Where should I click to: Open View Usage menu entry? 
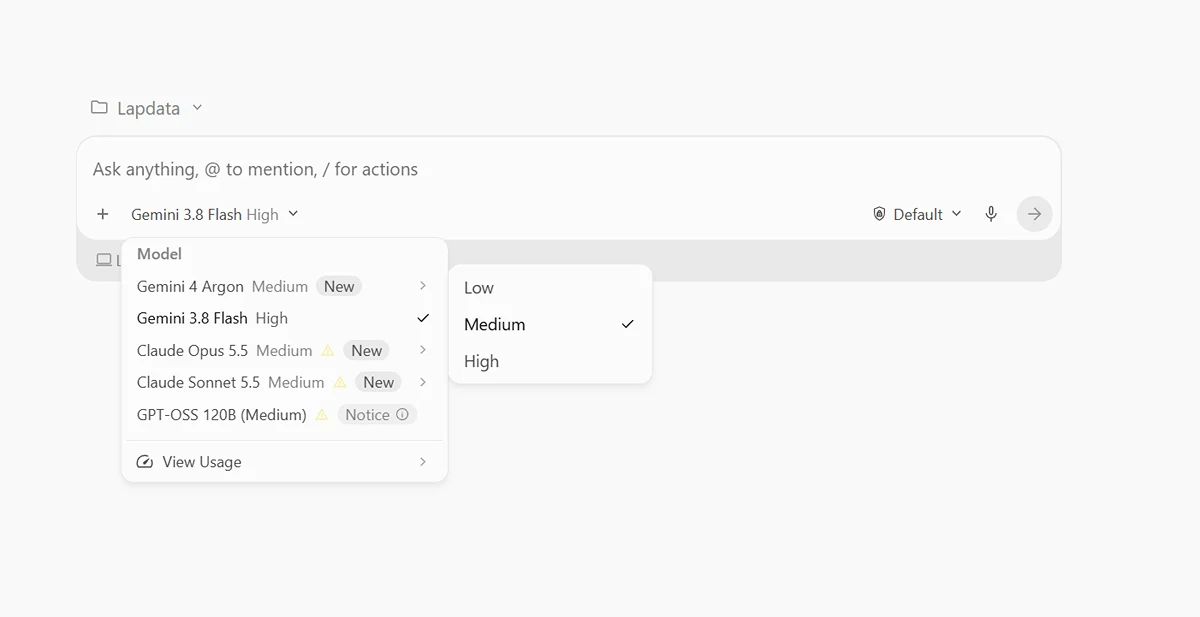[284, 462]
